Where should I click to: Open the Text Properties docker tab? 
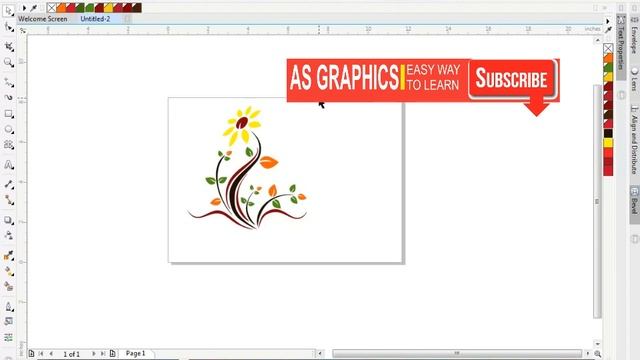coord(620,47)
